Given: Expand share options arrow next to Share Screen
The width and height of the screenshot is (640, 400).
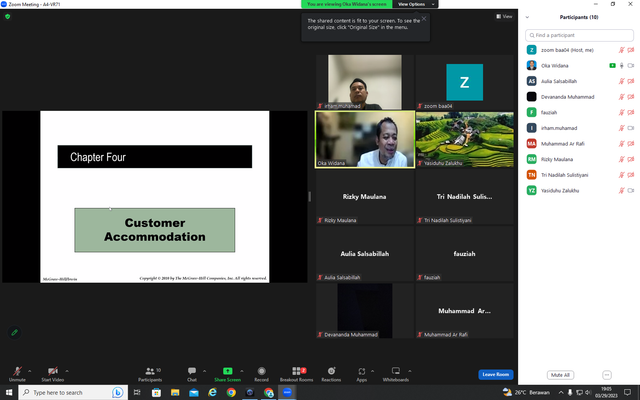Looking at the screenshot, I should (242, 371).
